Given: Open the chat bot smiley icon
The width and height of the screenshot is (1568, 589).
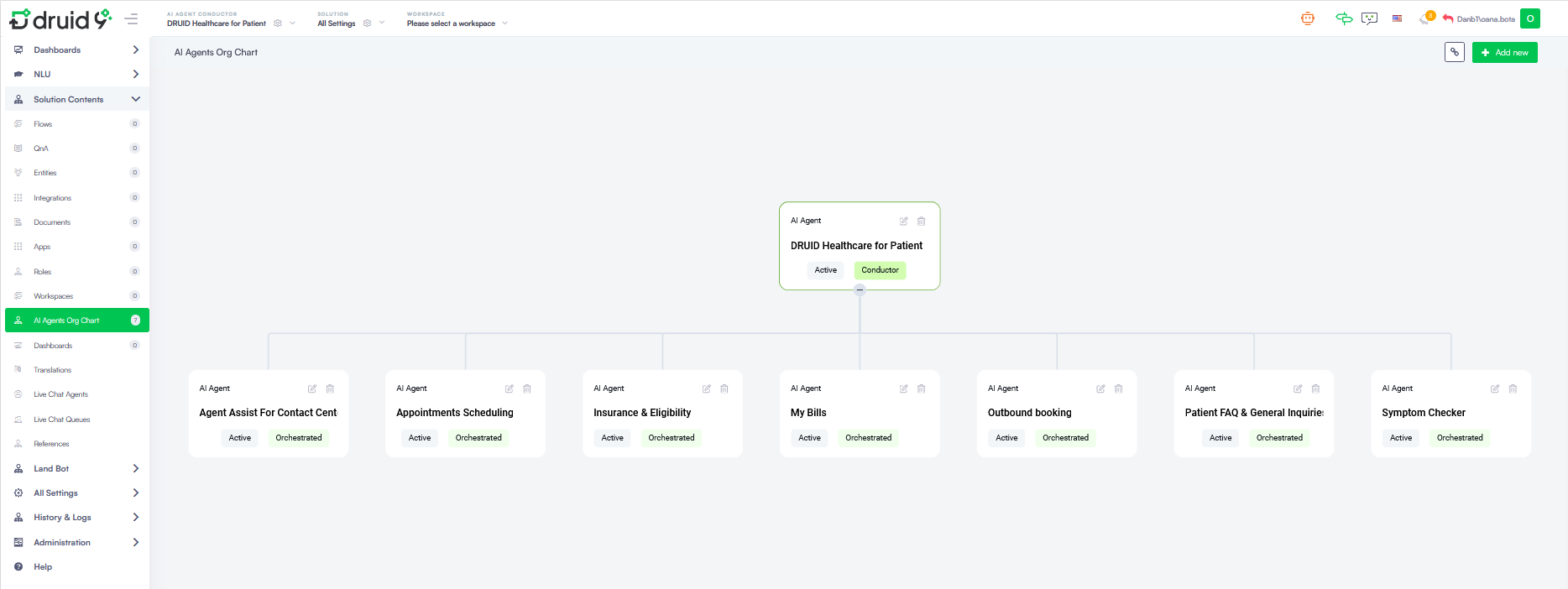Looking at the screenshot, I should pyautogui.click(x=1369, y=18).
